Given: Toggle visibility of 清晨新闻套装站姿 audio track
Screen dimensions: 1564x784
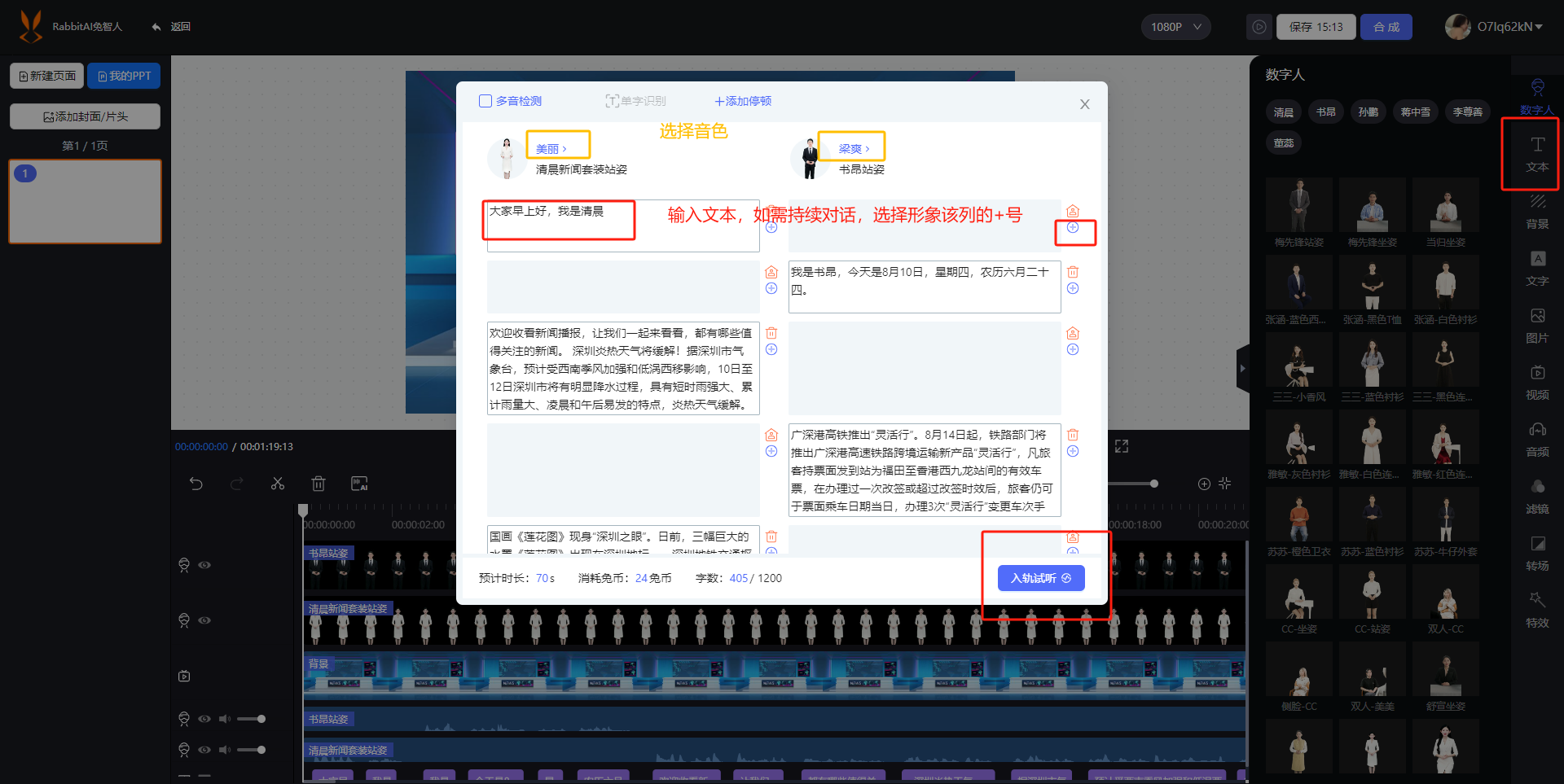Looking at the screenshot, I should [x=204, y=750].
